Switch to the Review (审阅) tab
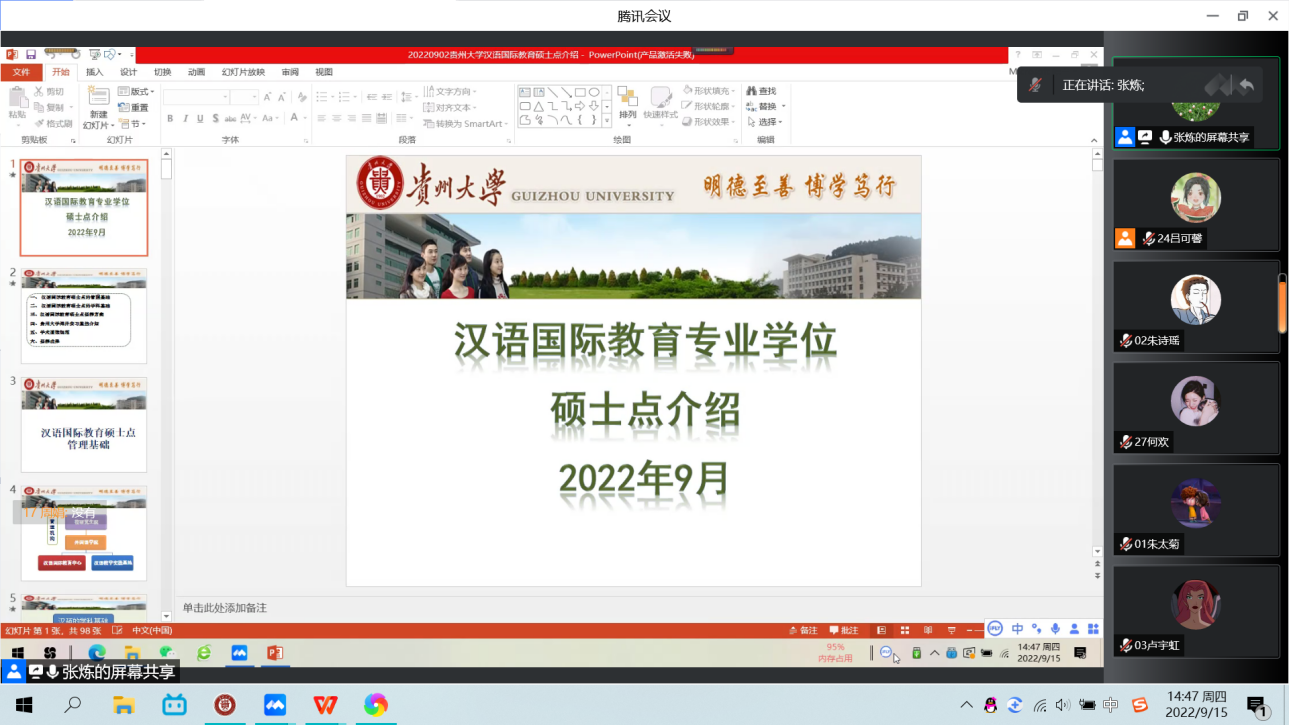Screen dimensions: 1289x725 290,72
